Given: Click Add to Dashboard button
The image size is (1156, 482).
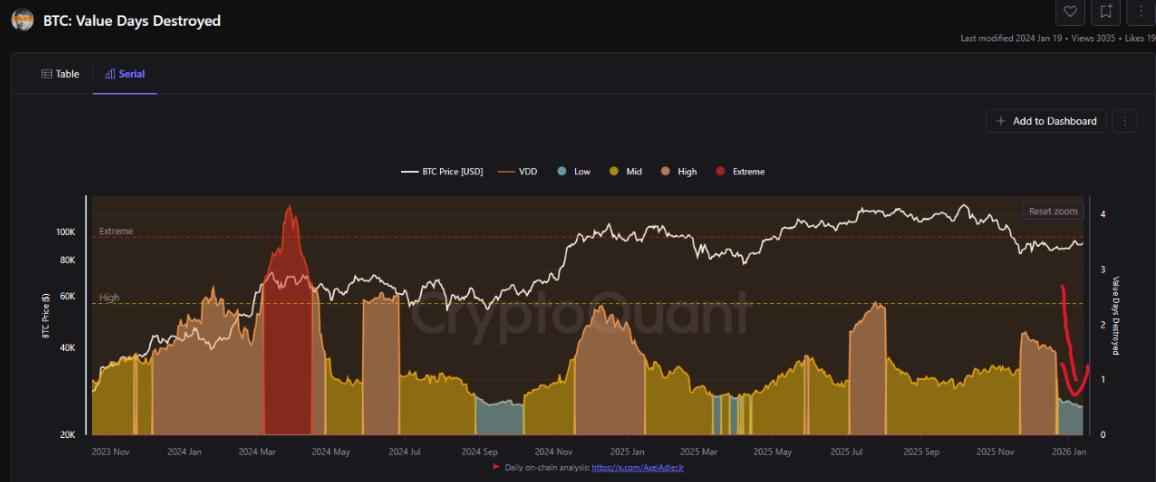Looking at the screenshot, I should (x=1046, y=121).
